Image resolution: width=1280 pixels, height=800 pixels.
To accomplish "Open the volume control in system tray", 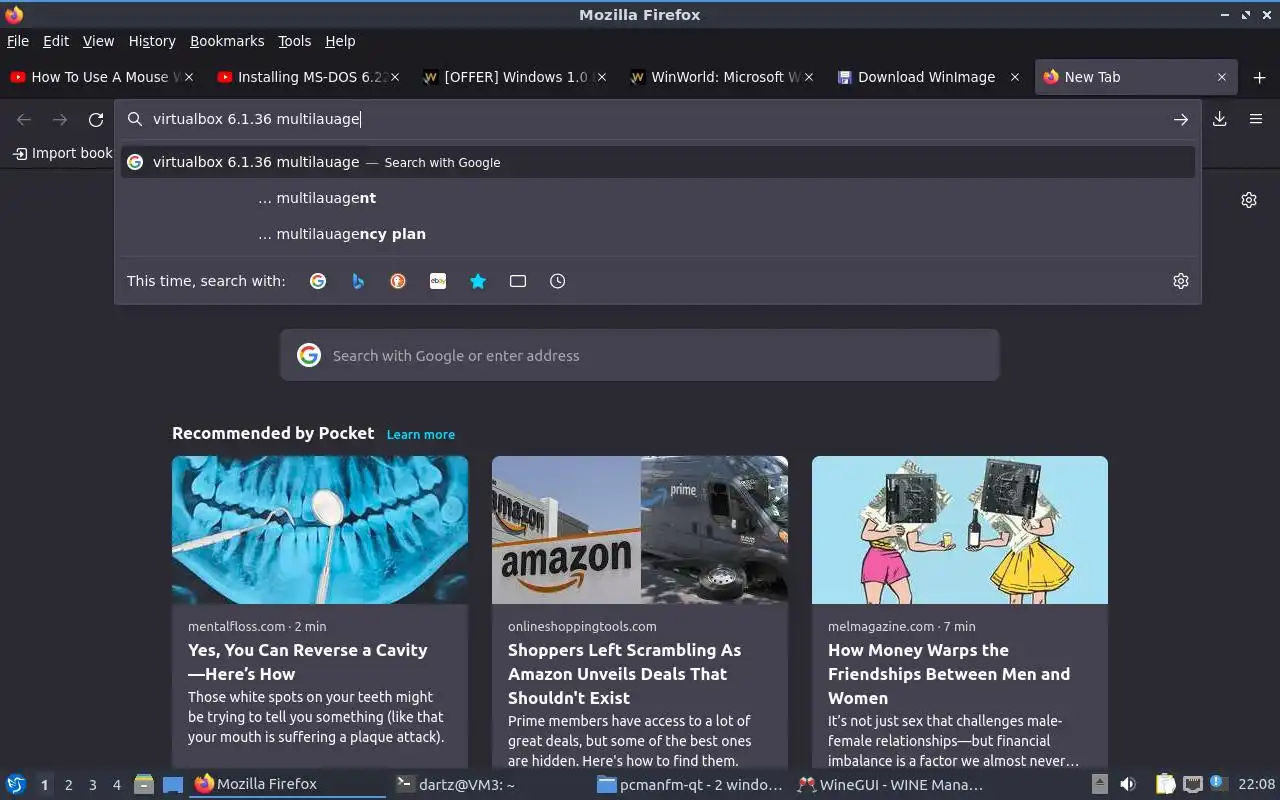I will (1128, 785).
